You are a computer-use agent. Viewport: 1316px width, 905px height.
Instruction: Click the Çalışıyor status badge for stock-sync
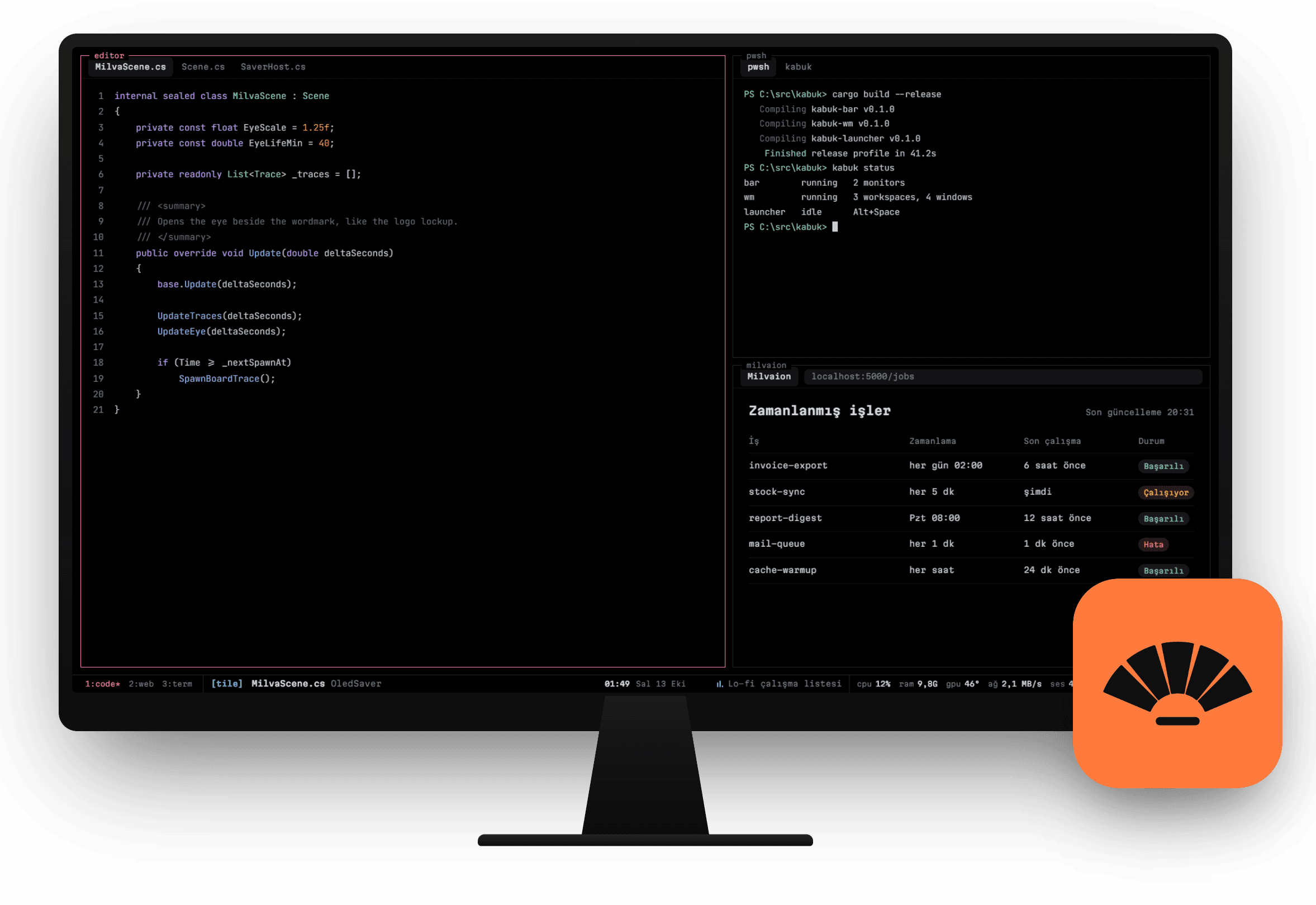click(1165, 492)
